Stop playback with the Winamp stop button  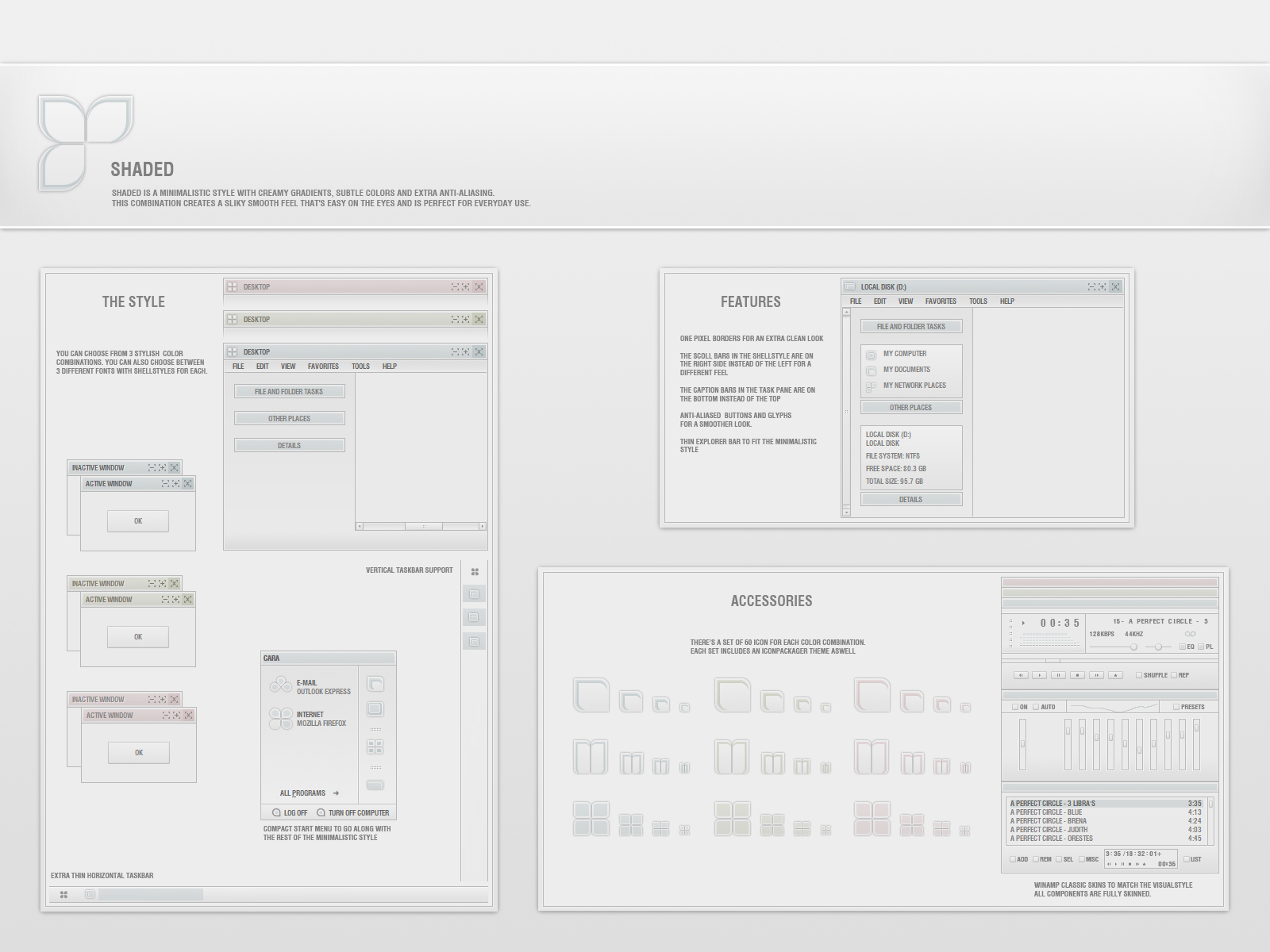[1077, 675]
